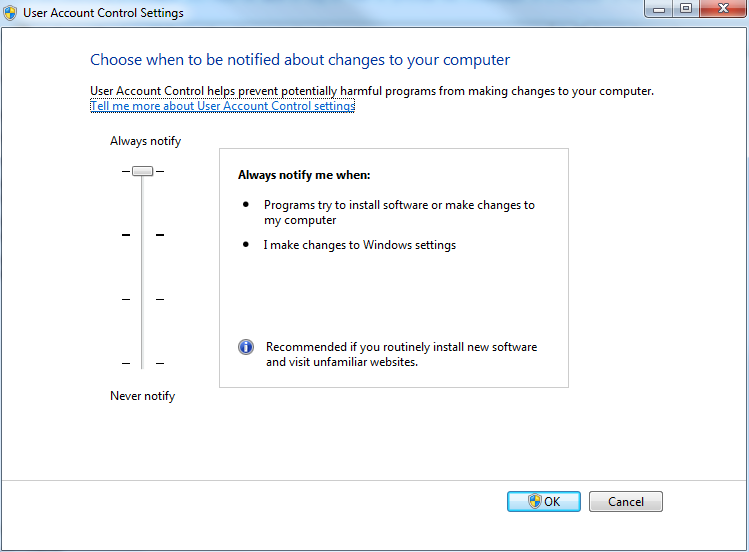Click the 'Never notify' label
Image resolution: width=749 pixels, height=552 pixels.
click(142, 396)
